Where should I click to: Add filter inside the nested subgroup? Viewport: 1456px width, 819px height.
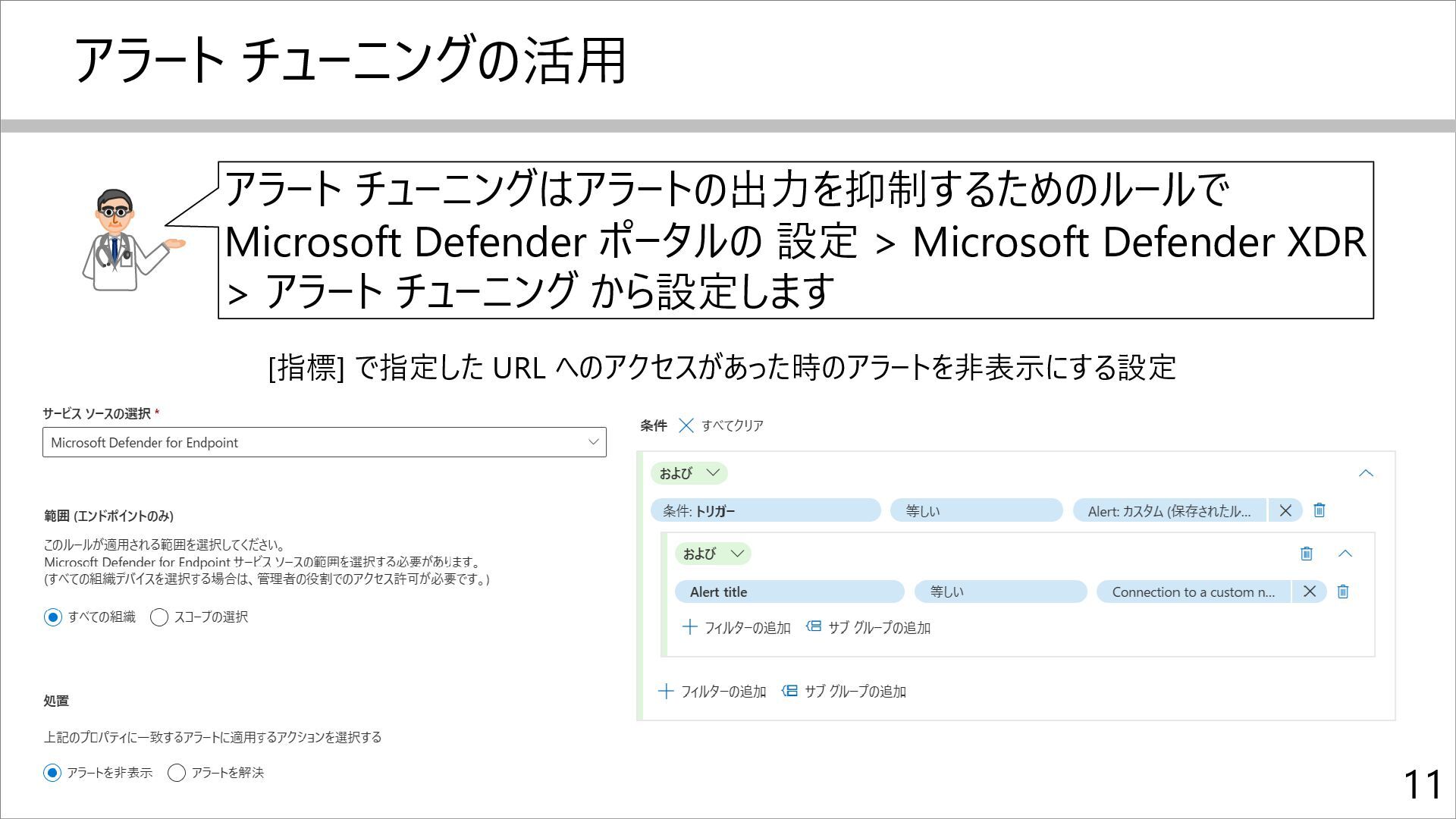(736, 628)
